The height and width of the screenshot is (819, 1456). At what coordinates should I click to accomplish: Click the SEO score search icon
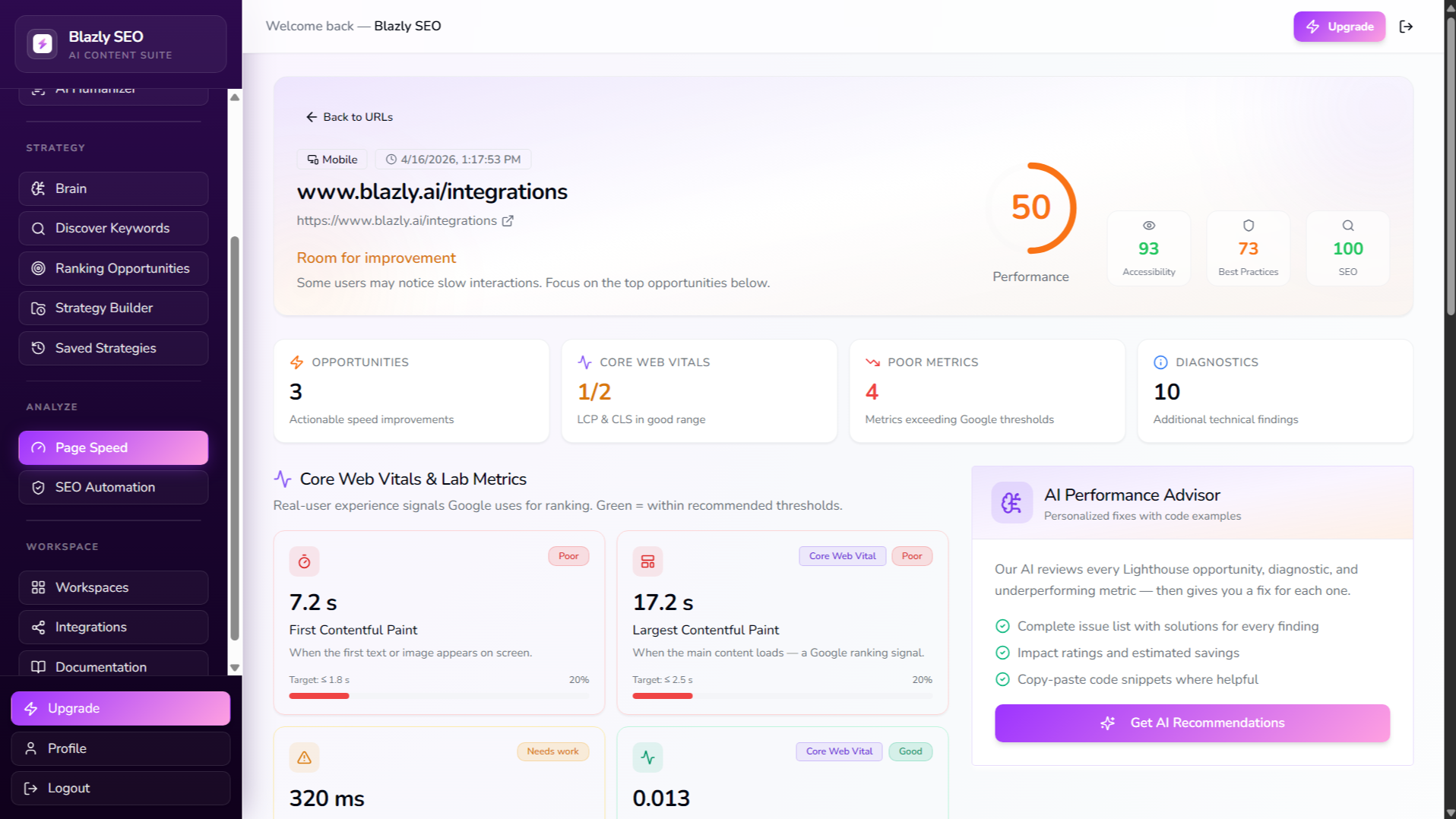(x=1348, y=226)
